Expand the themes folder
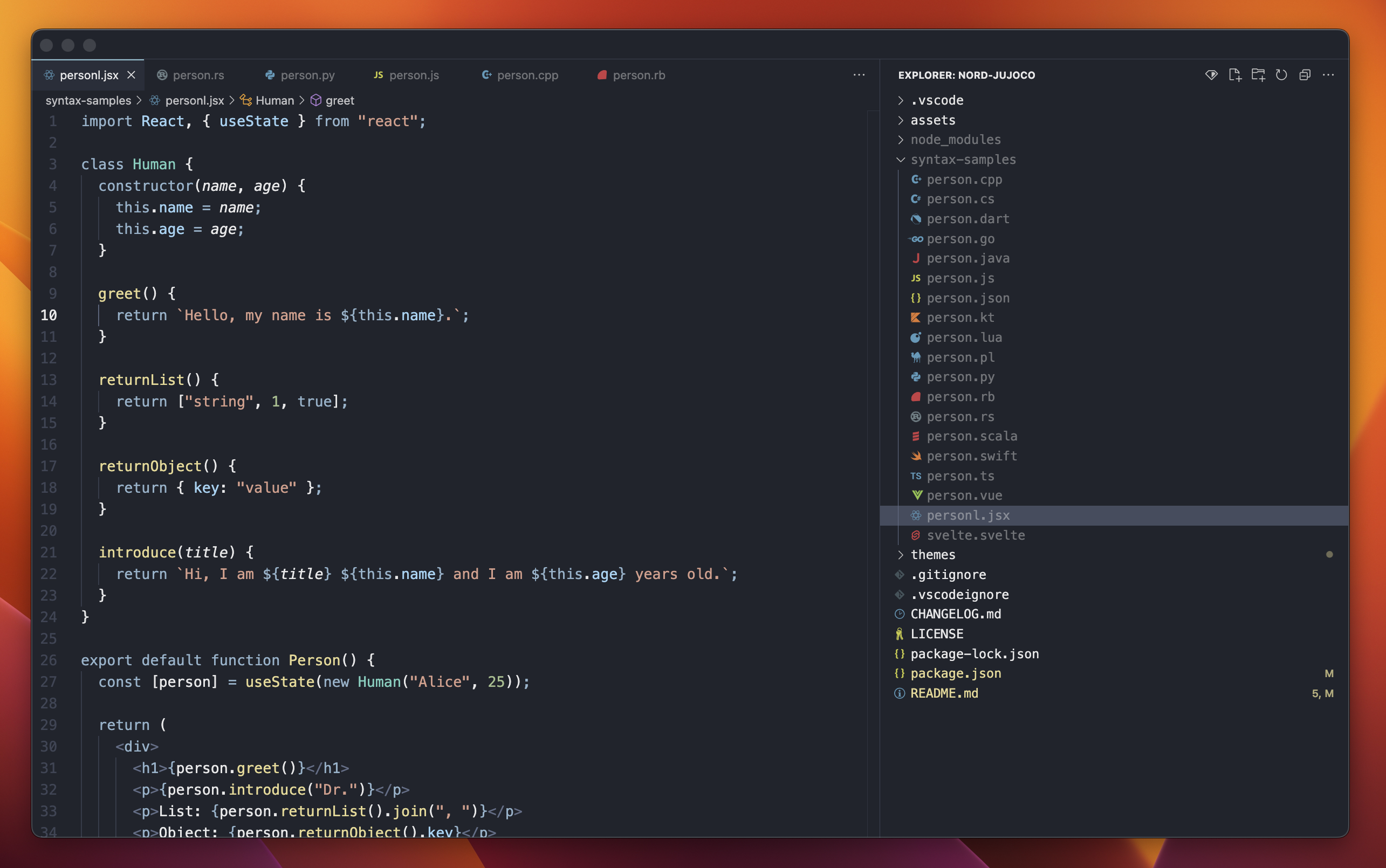Viewport: 1386px width, 868px height. click(x=932, y=555)
